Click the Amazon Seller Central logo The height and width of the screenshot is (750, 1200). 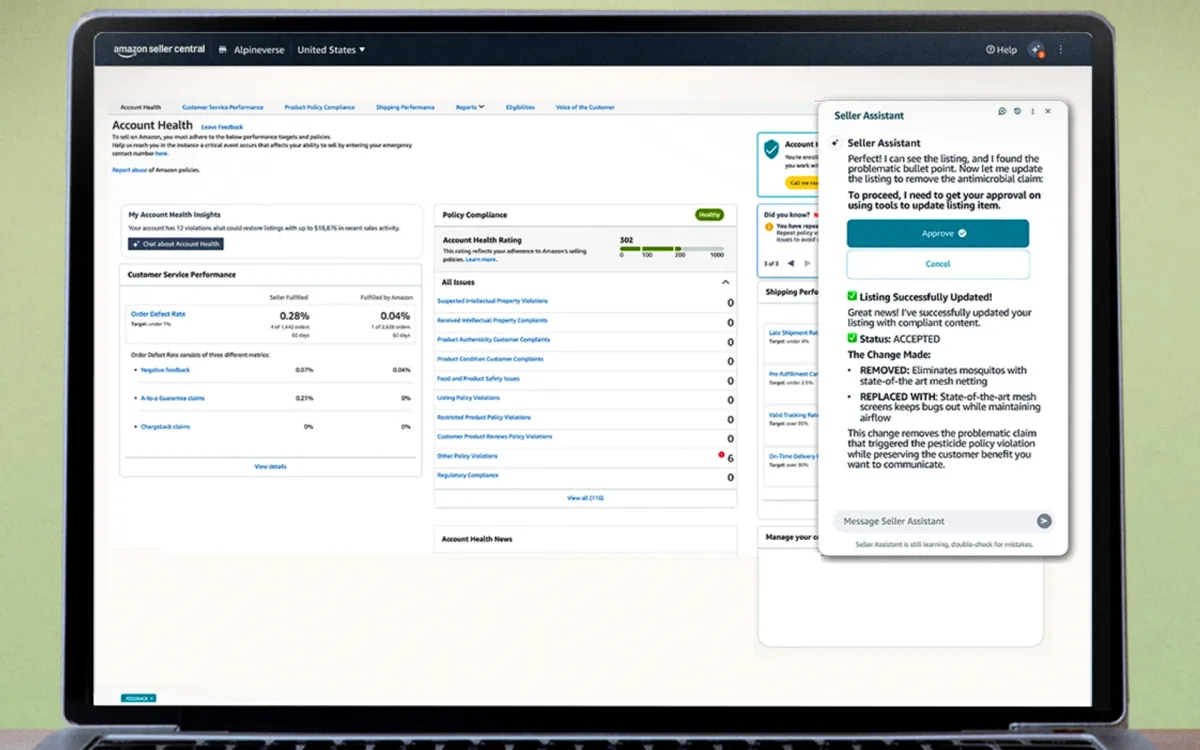156,49
